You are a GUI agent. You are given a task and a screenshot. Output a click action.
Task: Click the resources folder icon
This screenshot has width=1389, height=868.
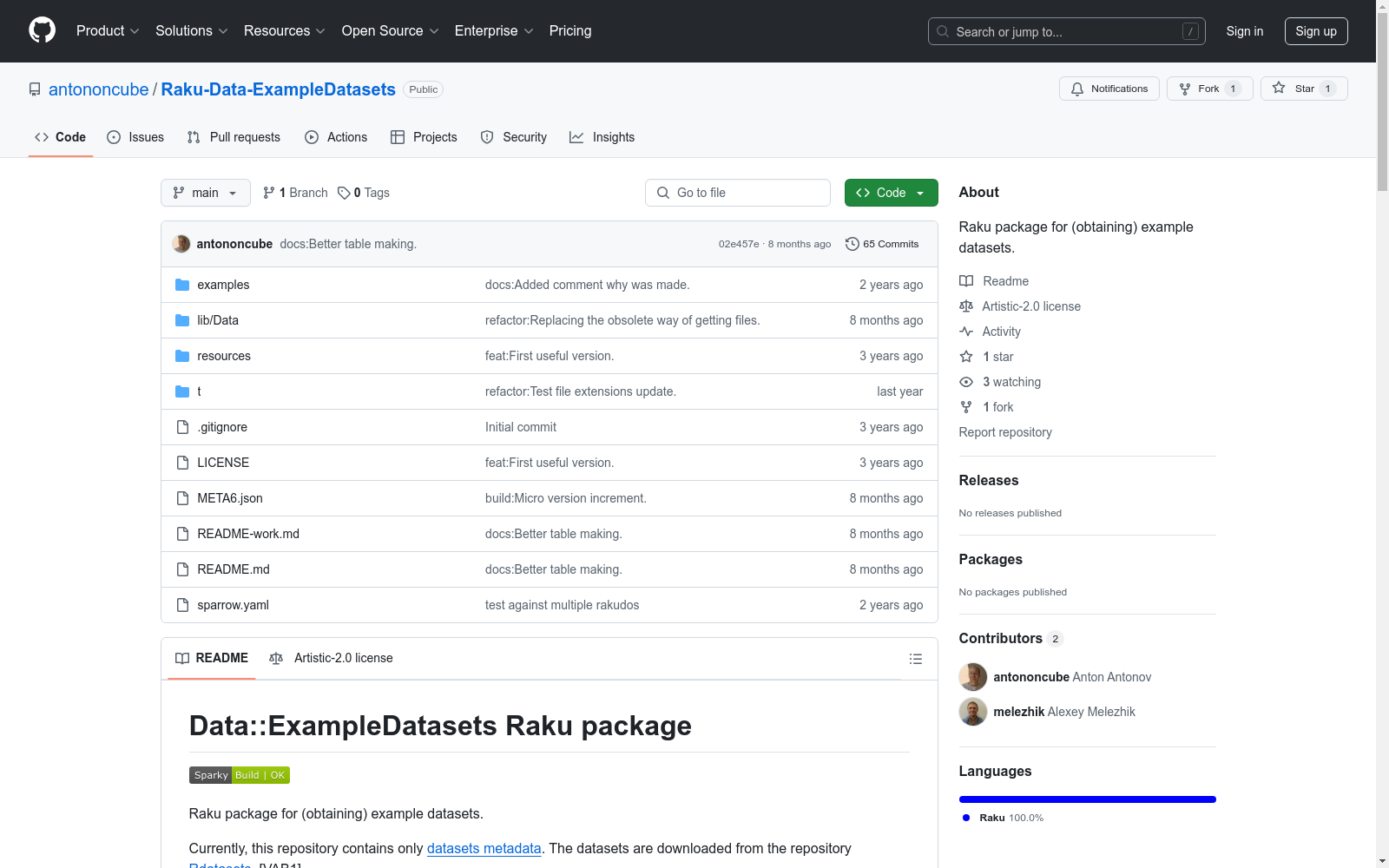tap(182, 356)
